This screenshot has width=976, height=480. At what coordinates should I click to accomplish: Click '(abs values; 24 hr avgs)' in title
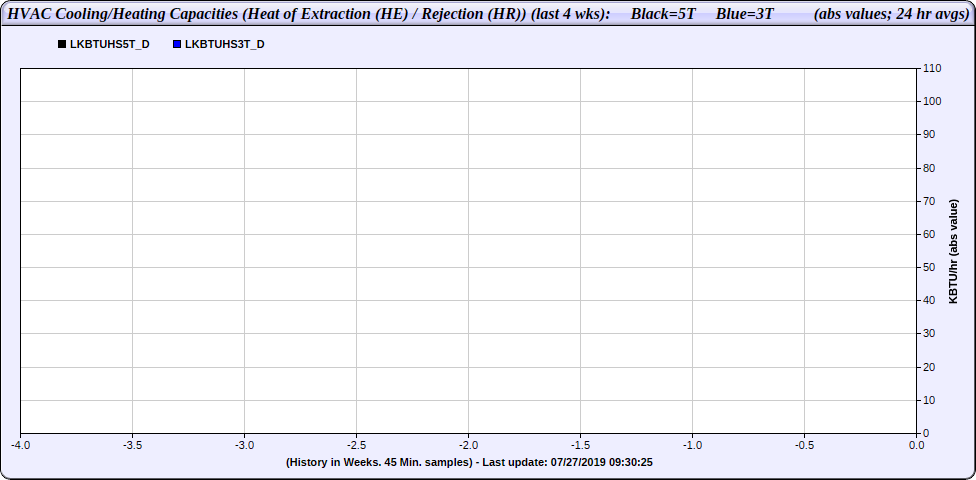[887, 14]
